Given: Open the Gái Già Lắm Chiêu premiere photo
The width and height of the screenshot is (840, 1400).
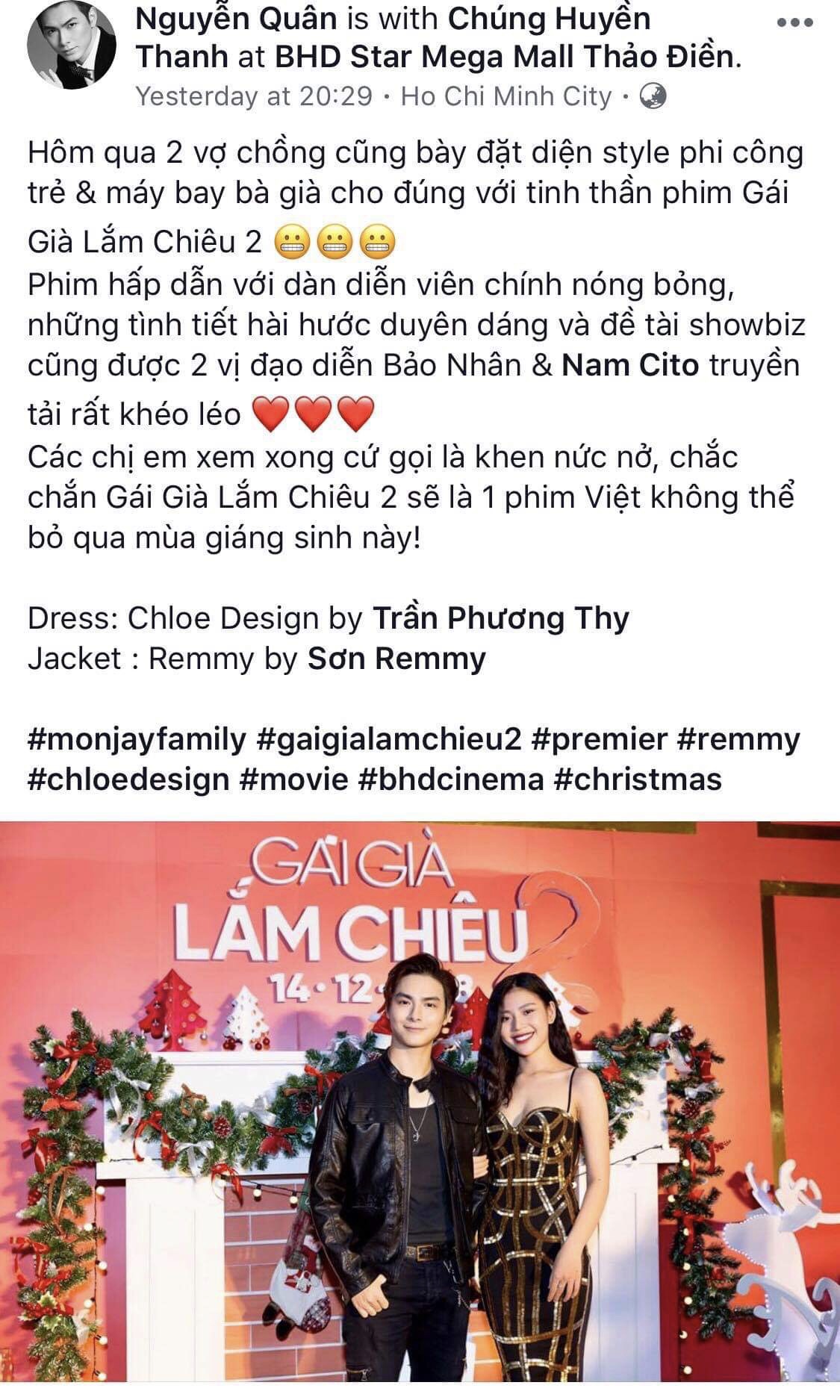Looking at the screenshot, I should (420, 1110).
